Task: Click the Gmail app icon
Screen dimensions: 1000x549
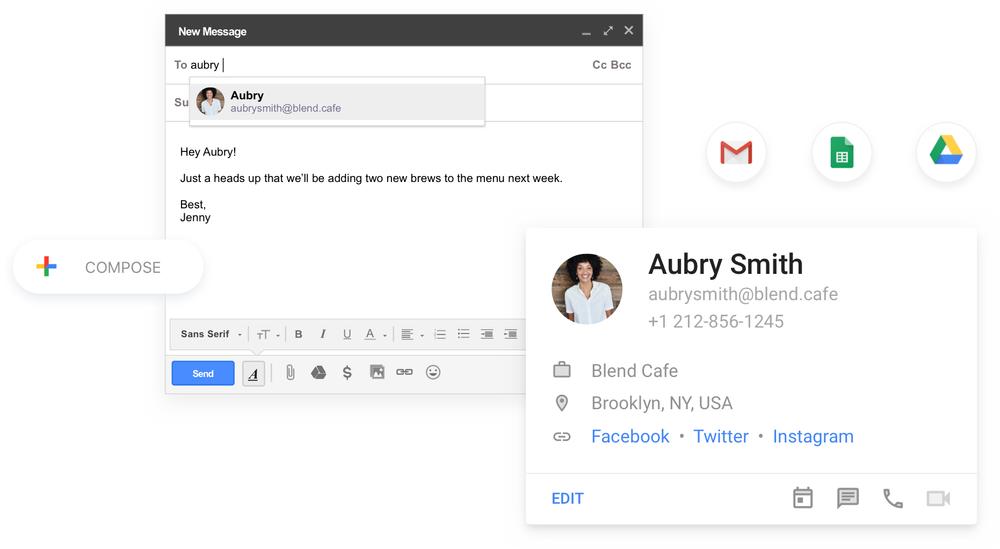Action: 736,152
